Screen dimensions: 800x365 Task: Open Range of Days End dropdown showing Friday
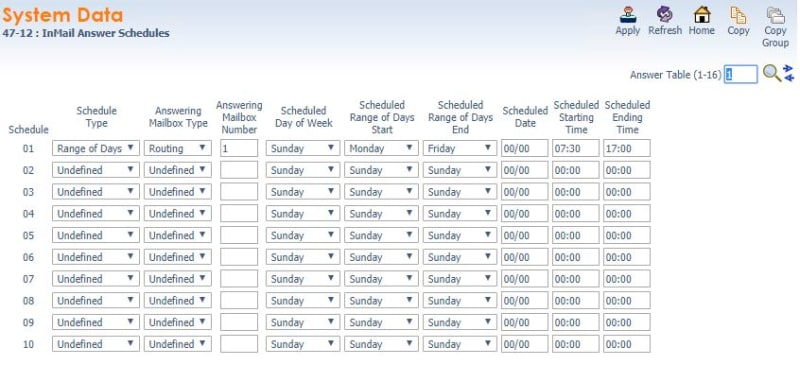[460, 149]
